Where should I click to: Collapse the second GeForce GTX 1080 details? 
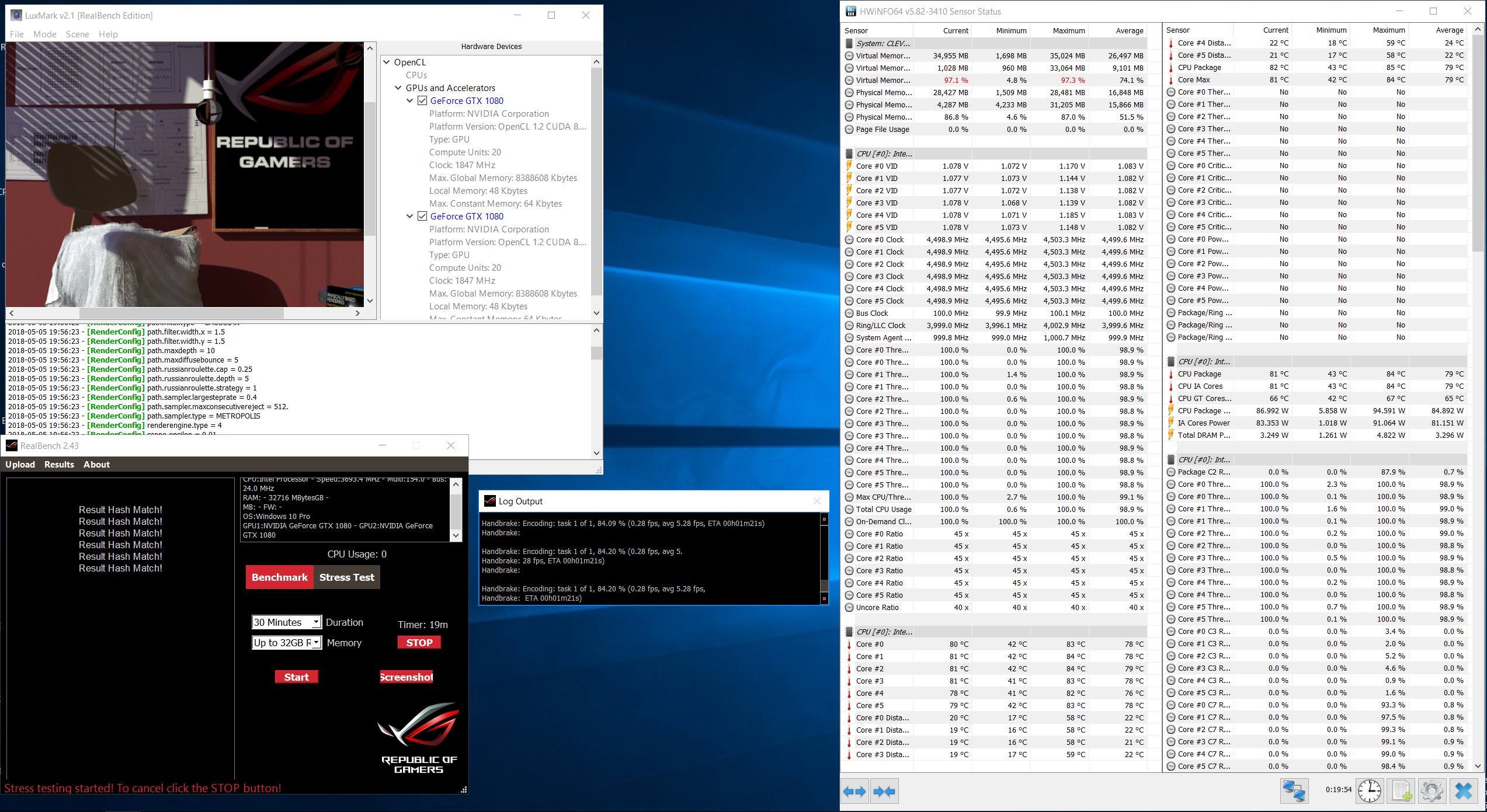tap(410, 216)
